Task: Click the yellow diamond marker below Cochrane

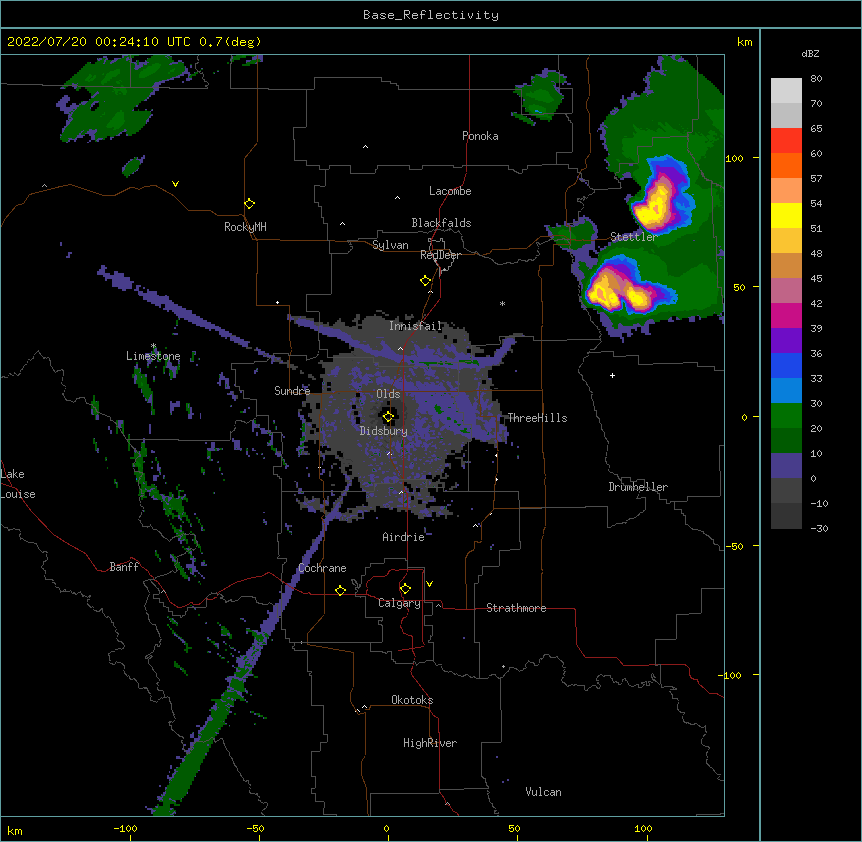Action: [340, 590]
